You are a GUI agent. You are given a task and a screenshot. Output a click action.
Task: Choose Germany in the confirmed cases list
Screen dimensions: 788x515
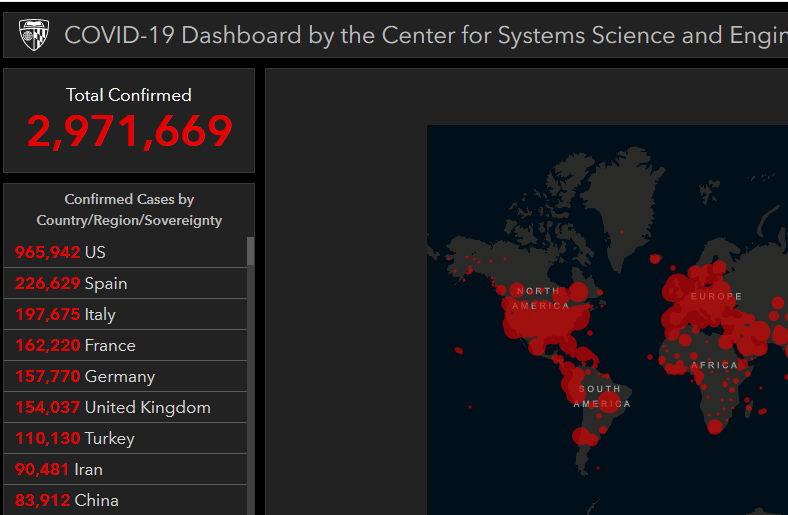coord(125,376)
